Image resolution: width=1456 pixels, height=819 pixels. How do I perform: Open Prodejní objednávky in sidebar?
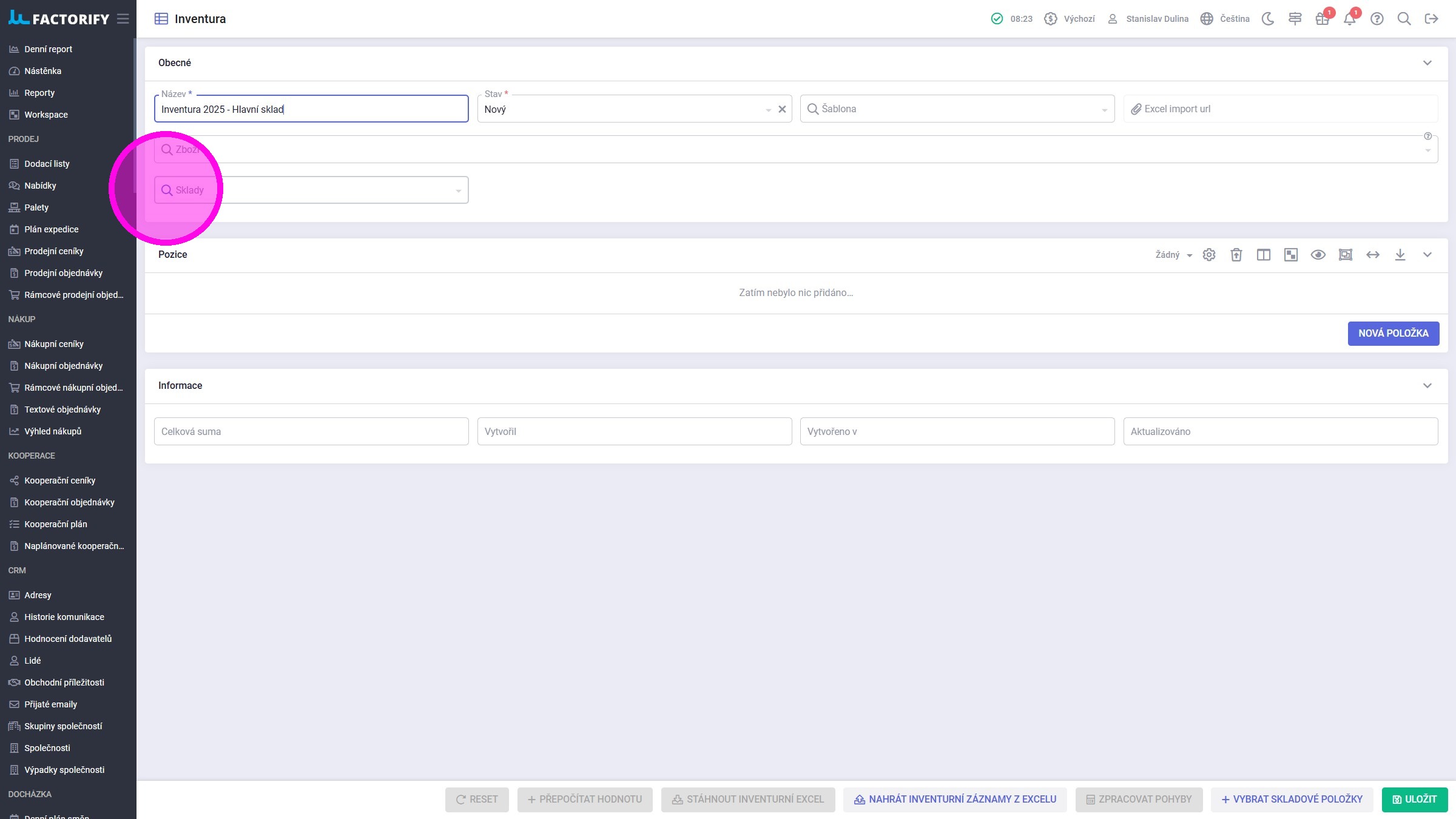(x=63, y=273)
